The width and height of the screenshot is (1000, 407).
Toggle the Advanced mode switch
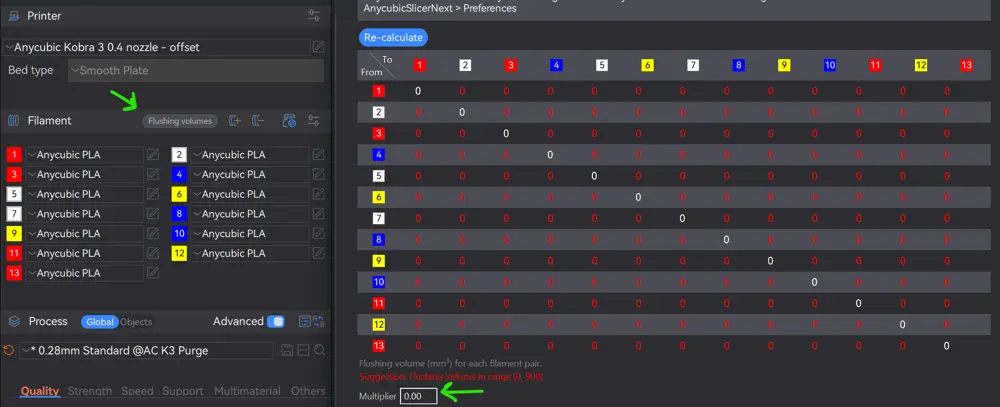click(276, 322)
